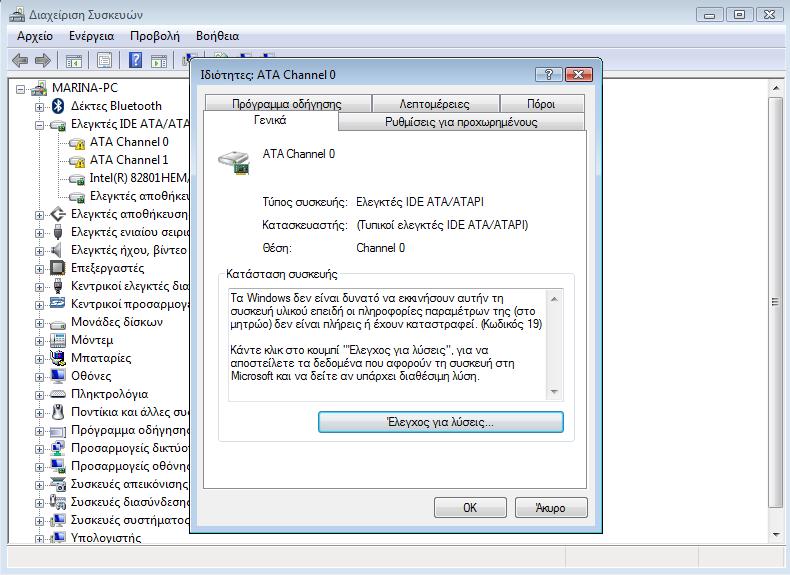
Task: Click the Intel(R) 82801HEM controller icon
Action: (x=77, y=179)
